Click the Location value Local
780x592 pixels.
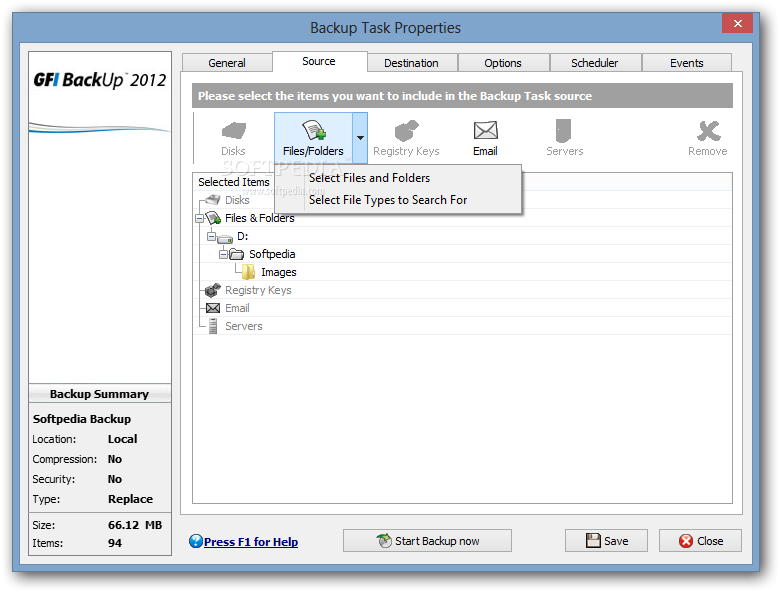click(122, 439)
